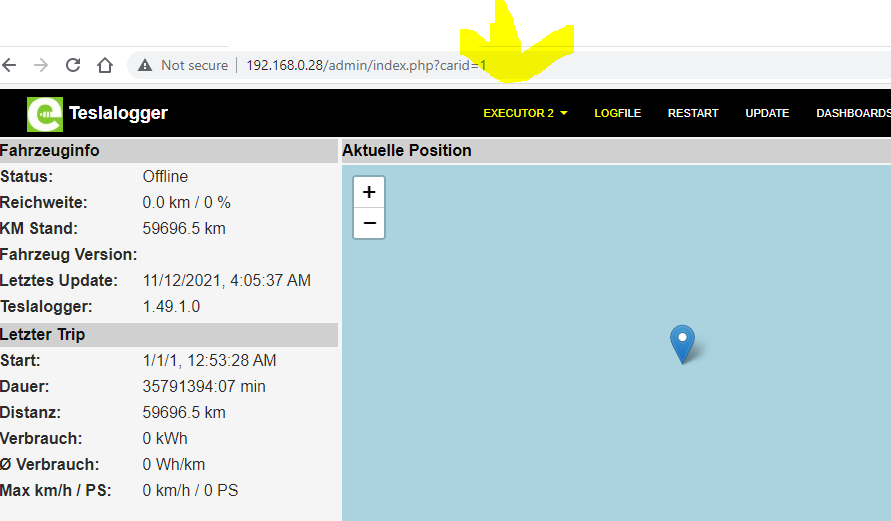Click the Not secure label
This screenshot has height=521, width=891.
194,65
